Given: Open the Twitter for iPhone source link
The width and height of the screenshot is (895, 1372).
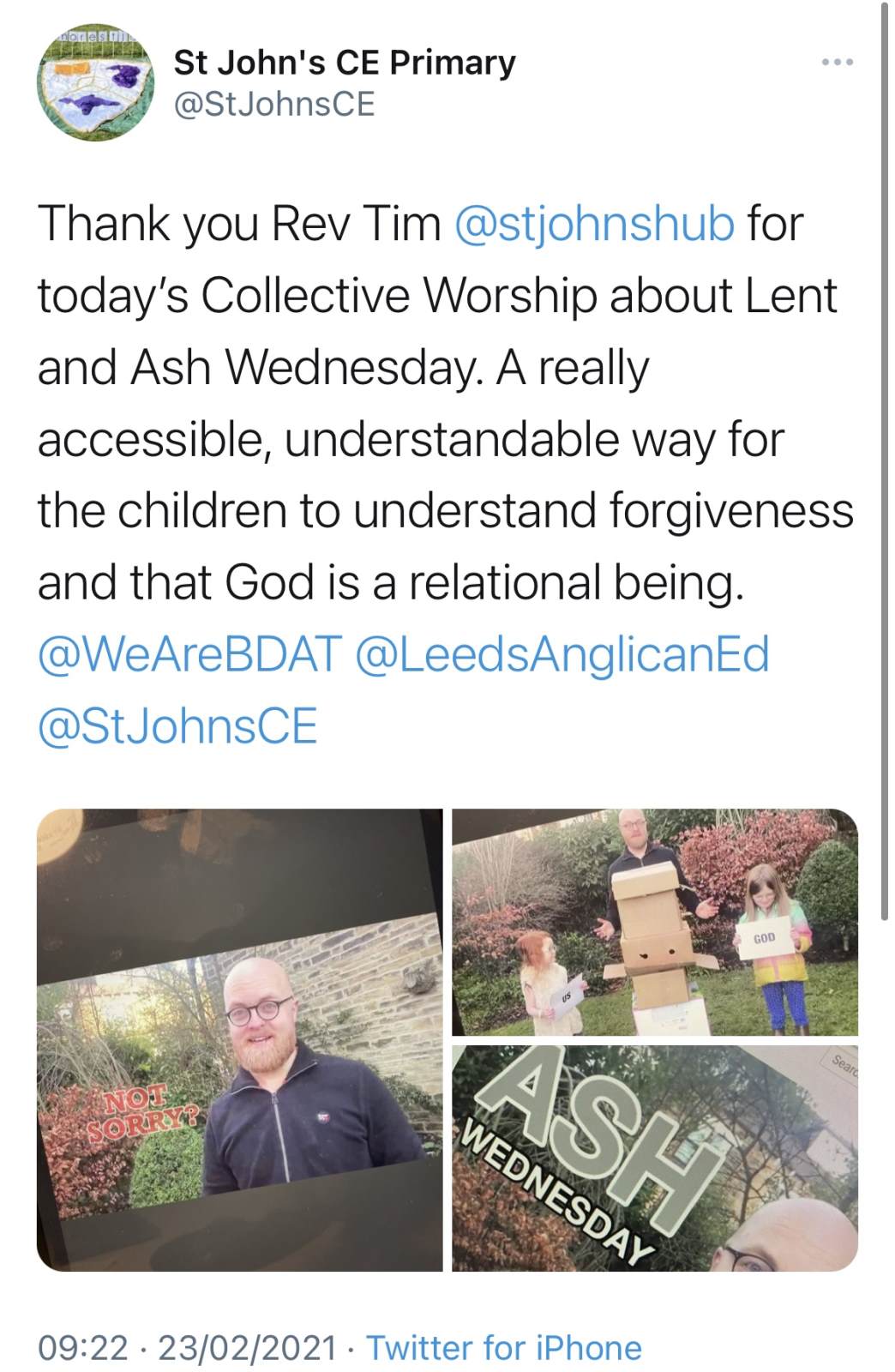Looking at the screenshot, I should [x=504, y=1347].
